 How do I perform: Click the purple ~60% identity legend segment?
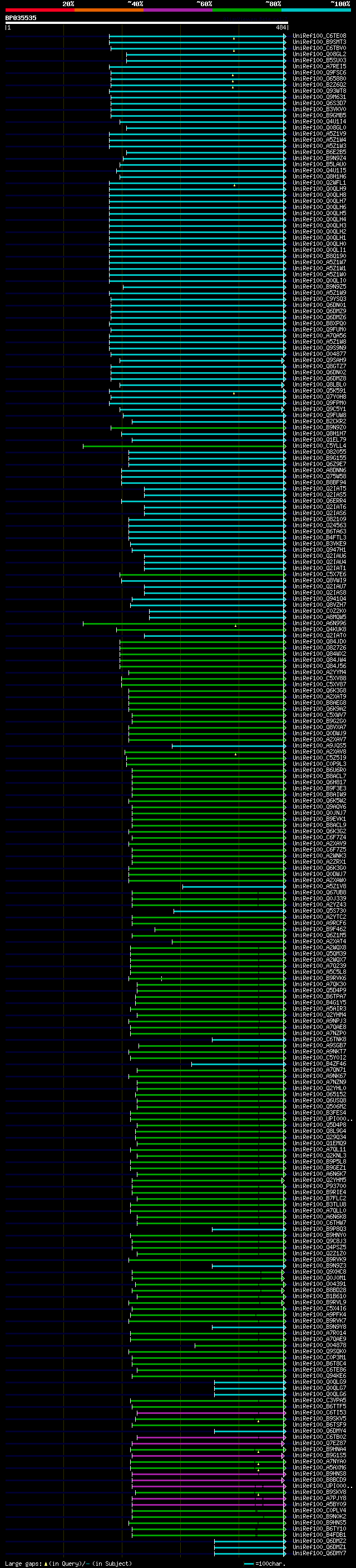point(179,10)
